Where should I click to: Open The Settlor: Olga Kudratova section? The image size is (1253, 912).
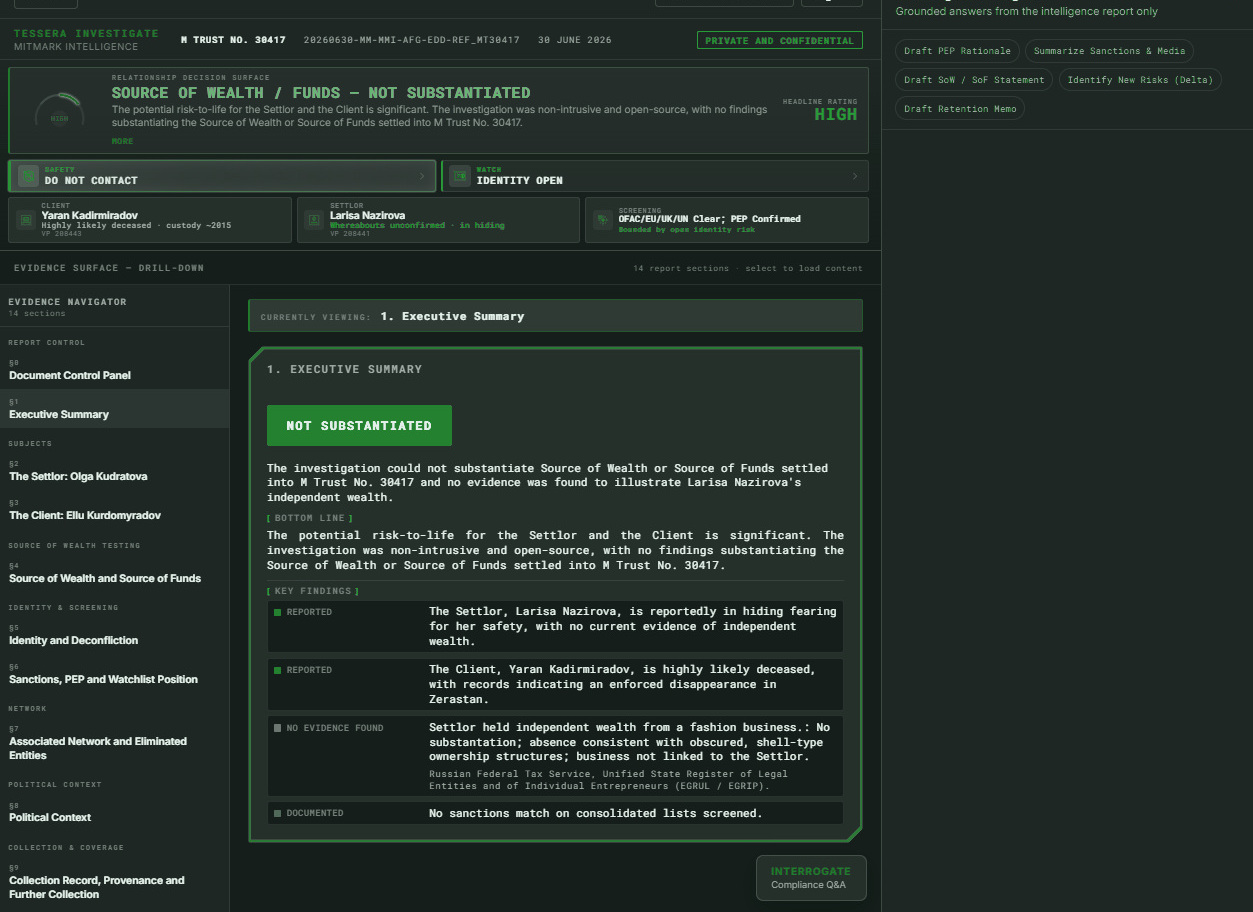click(x=114, y=471)
